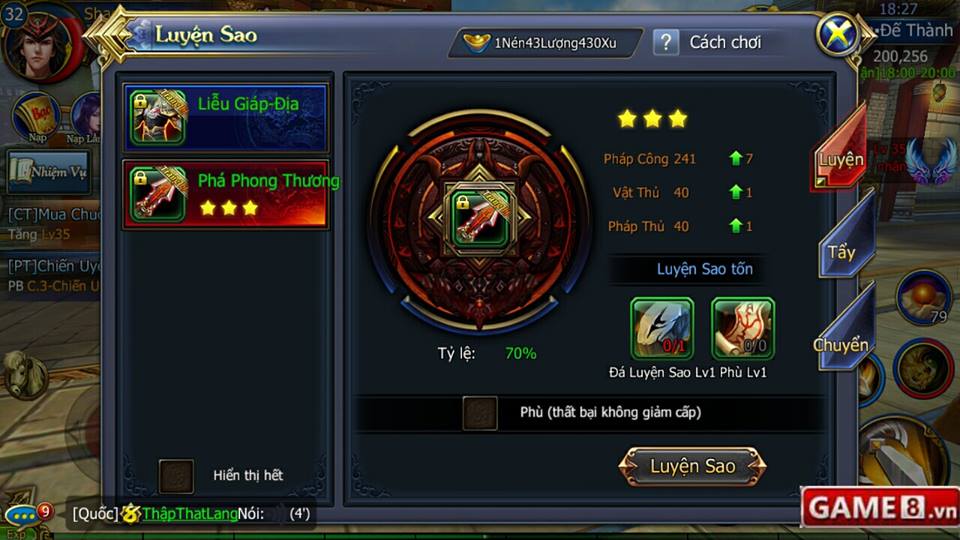Enable the Phù (thất bại không giảm cấp) checkbox
The width and height of the screenshot is (960, 540).
(x=480, y=413)
